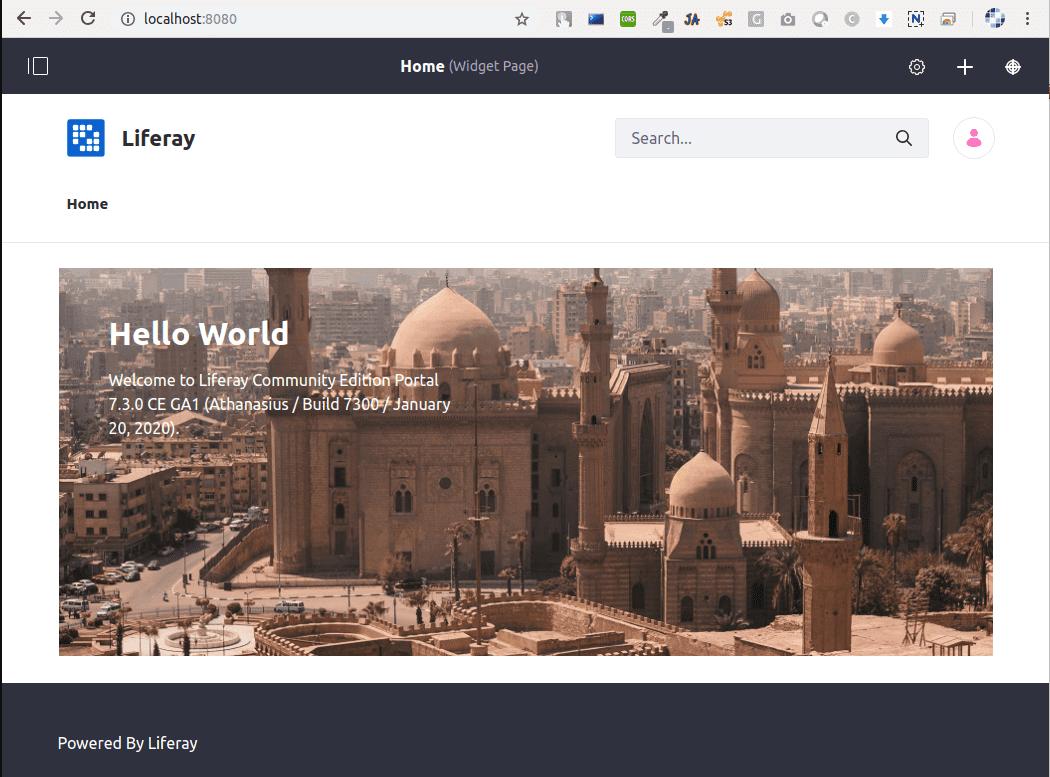Open the page configuration gear

tap(917, 67)
